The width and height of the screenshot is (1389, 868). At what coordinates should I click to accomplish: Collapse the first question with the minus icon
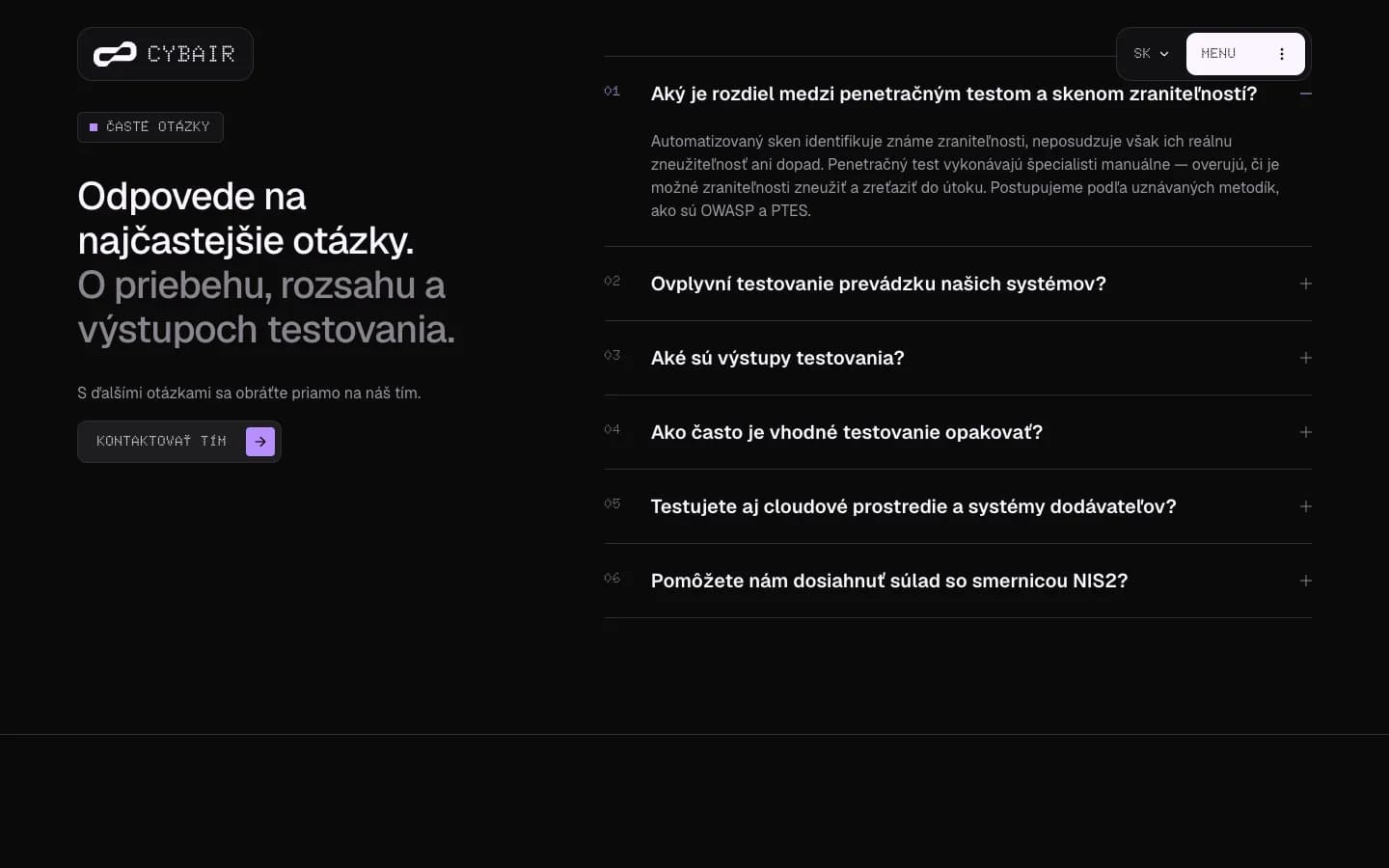[1305, 94]
